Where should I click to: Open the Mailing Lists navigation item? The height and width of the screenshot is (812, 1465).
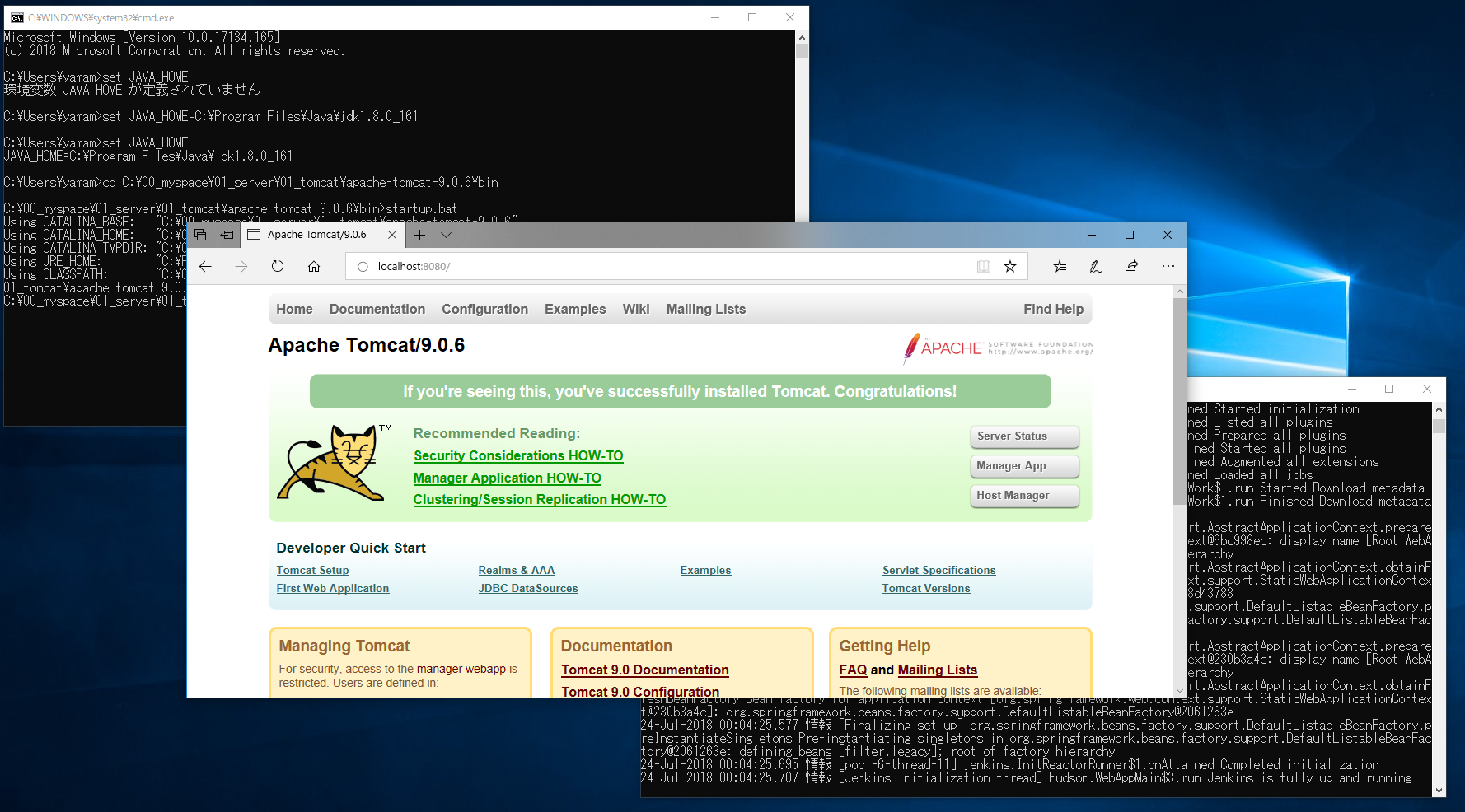706,309
